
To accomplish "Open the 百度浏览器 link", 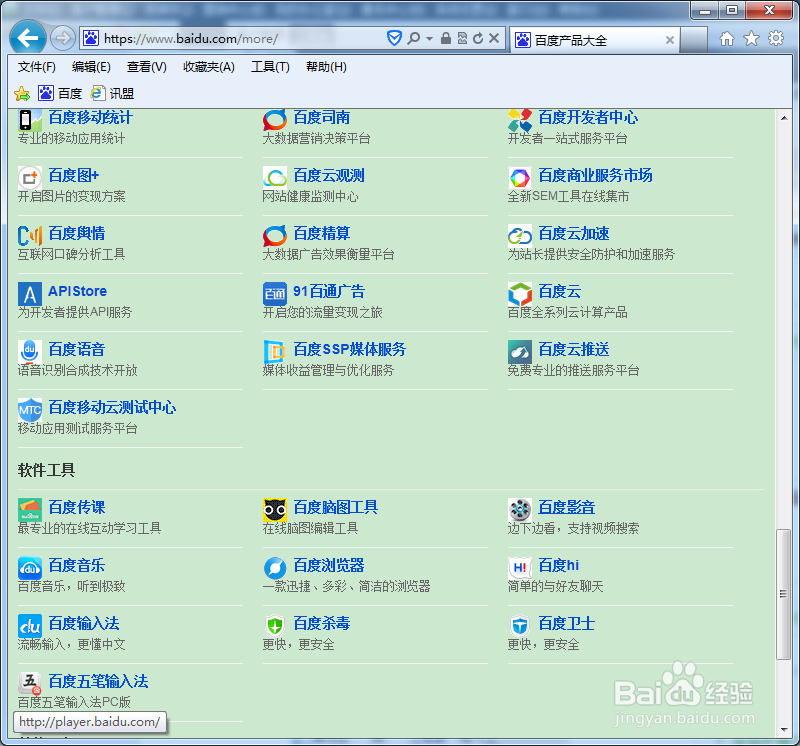I will (329, 565).
